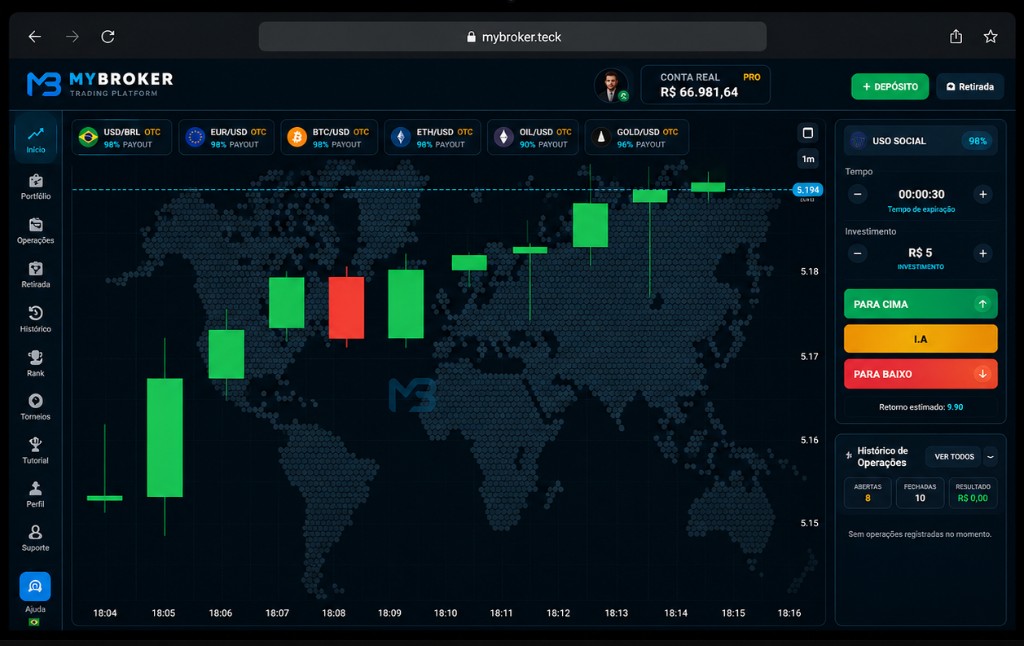Click the red candlestick at 18:08
This screenshot has height=646, width=1024.
pyautogui.click(x=346, y=307)
